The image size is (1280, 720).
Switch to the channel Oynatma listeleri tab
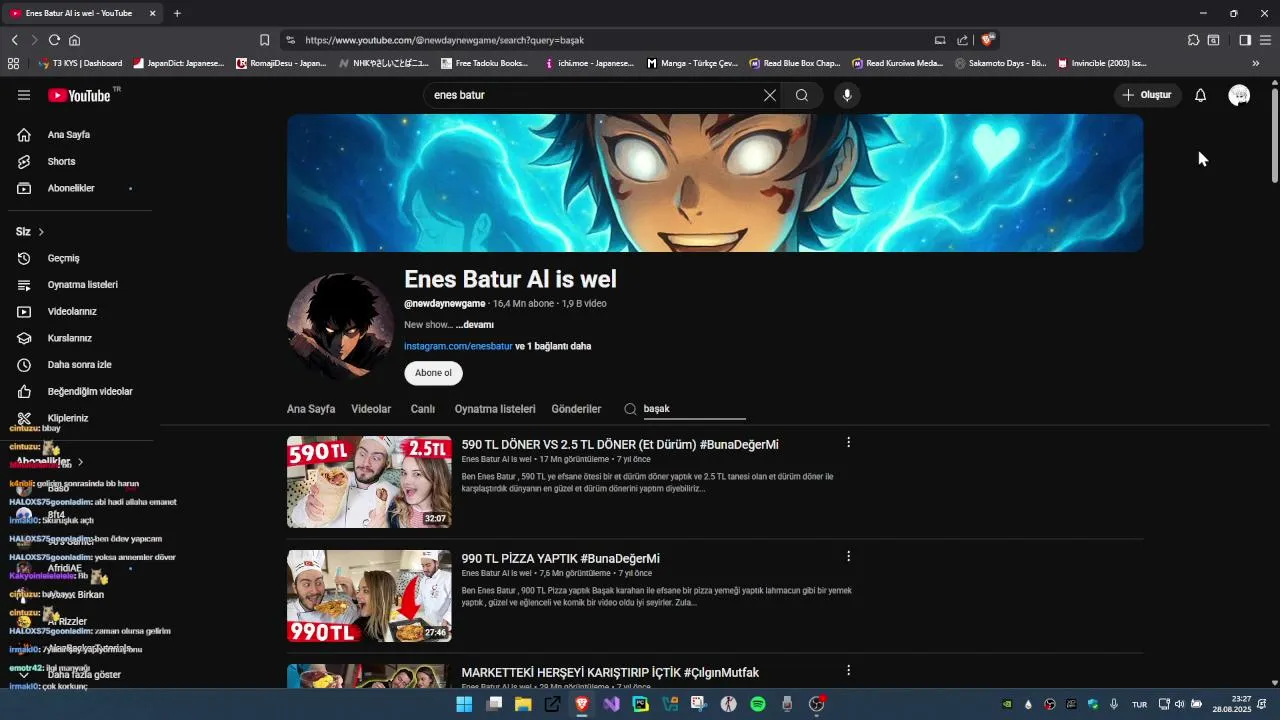coord(495,409)
